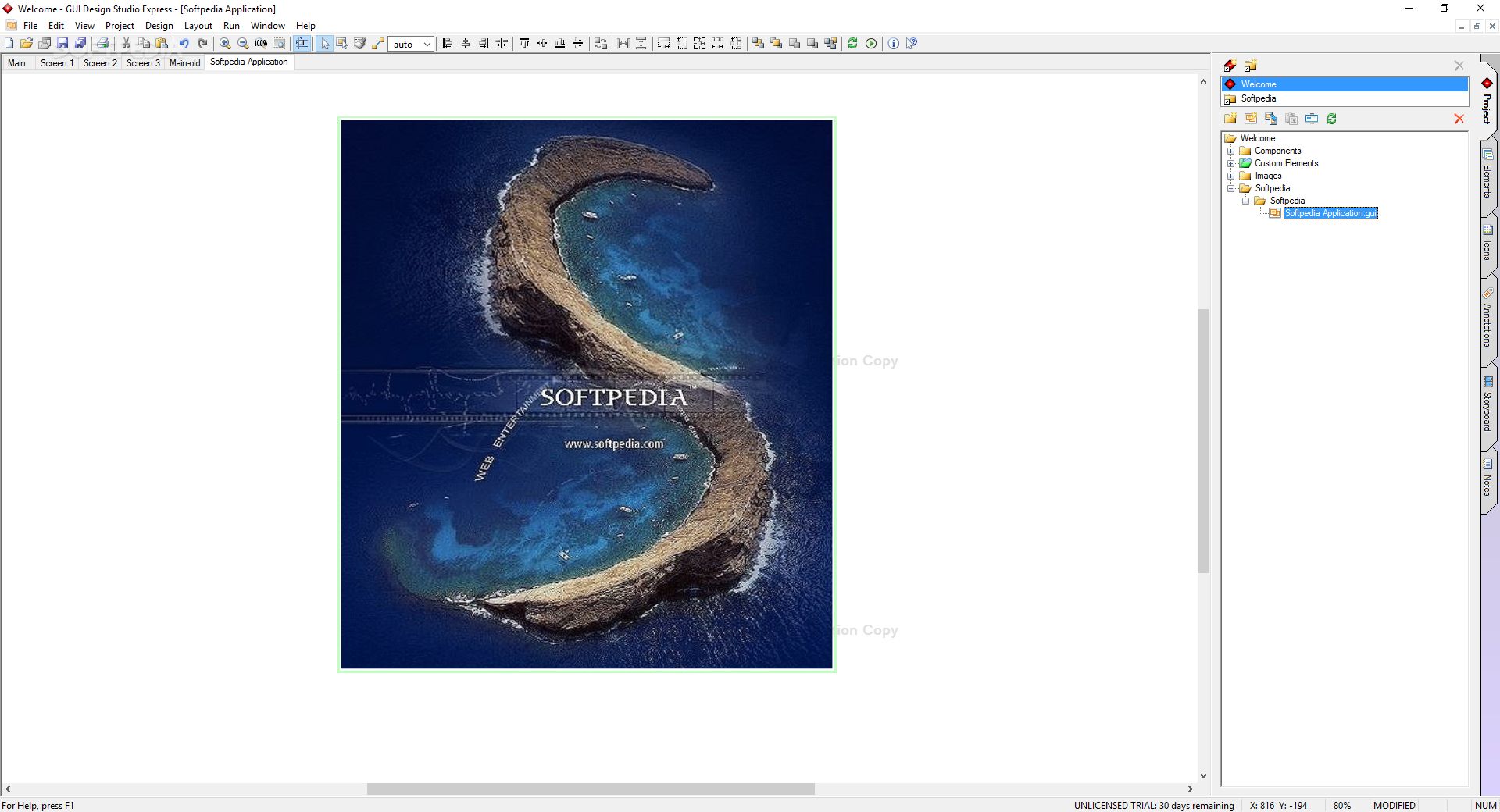This screenshot has height=812, width=1500.
Task: Click the Redo arrow icon
Action: pos(202,44)
